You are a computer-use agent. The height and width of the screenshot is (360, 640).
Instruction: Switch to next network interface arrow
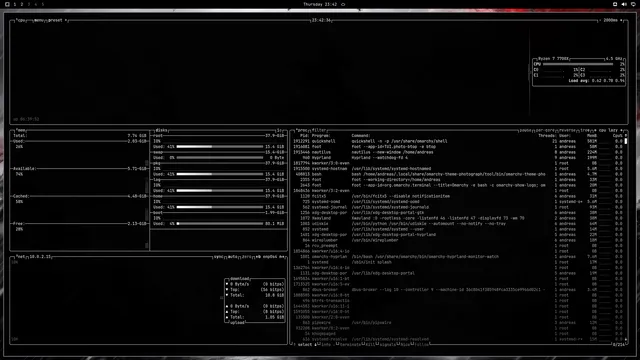pos(282,257)
